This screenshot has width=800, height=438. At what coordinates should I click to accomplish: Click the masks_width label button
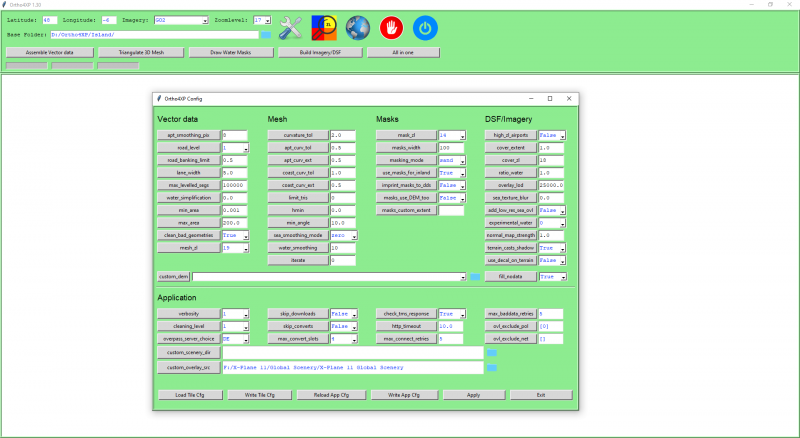(x=406, y=148)
